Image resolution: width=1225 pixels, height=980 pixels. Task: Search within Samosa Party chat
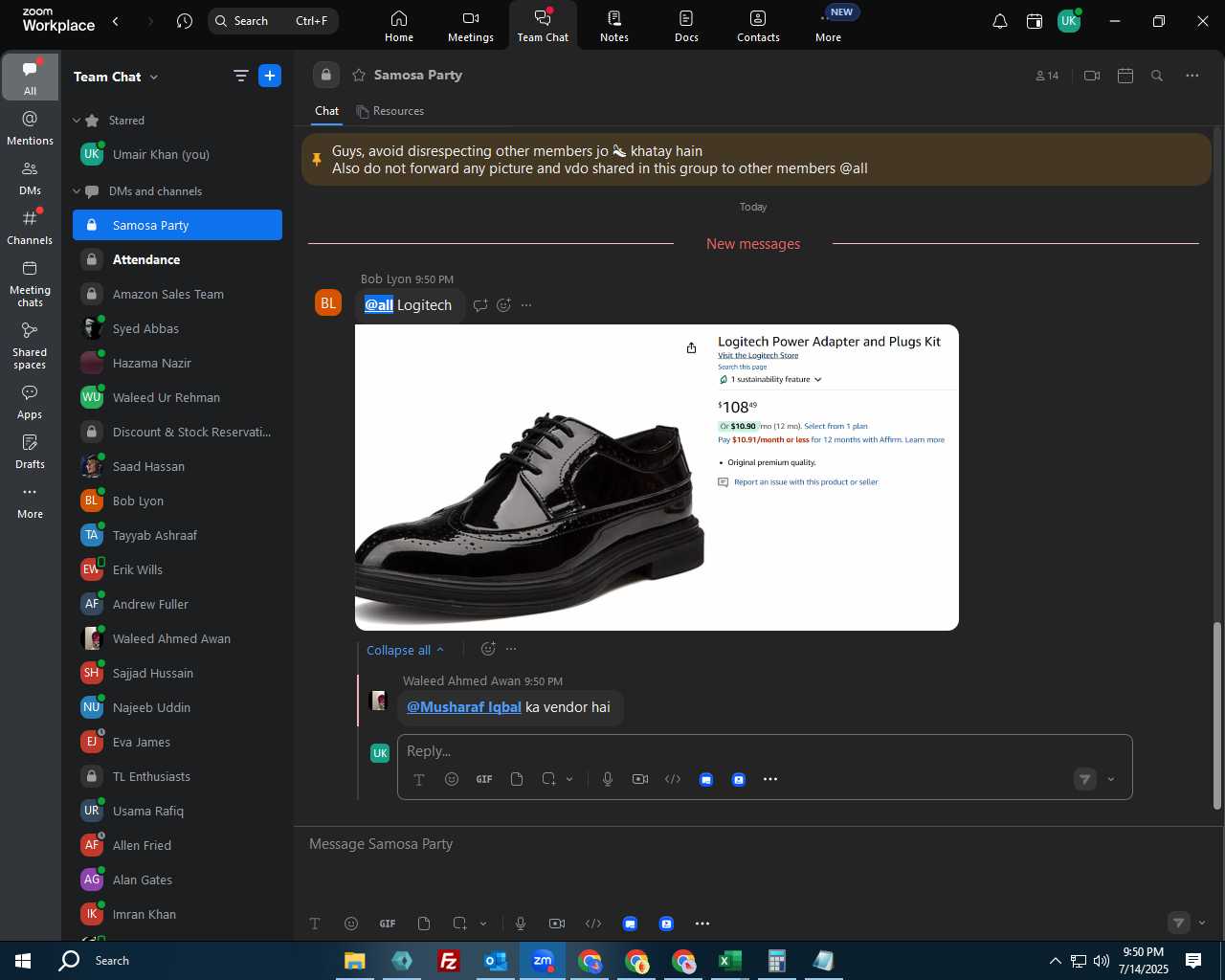1157,76
